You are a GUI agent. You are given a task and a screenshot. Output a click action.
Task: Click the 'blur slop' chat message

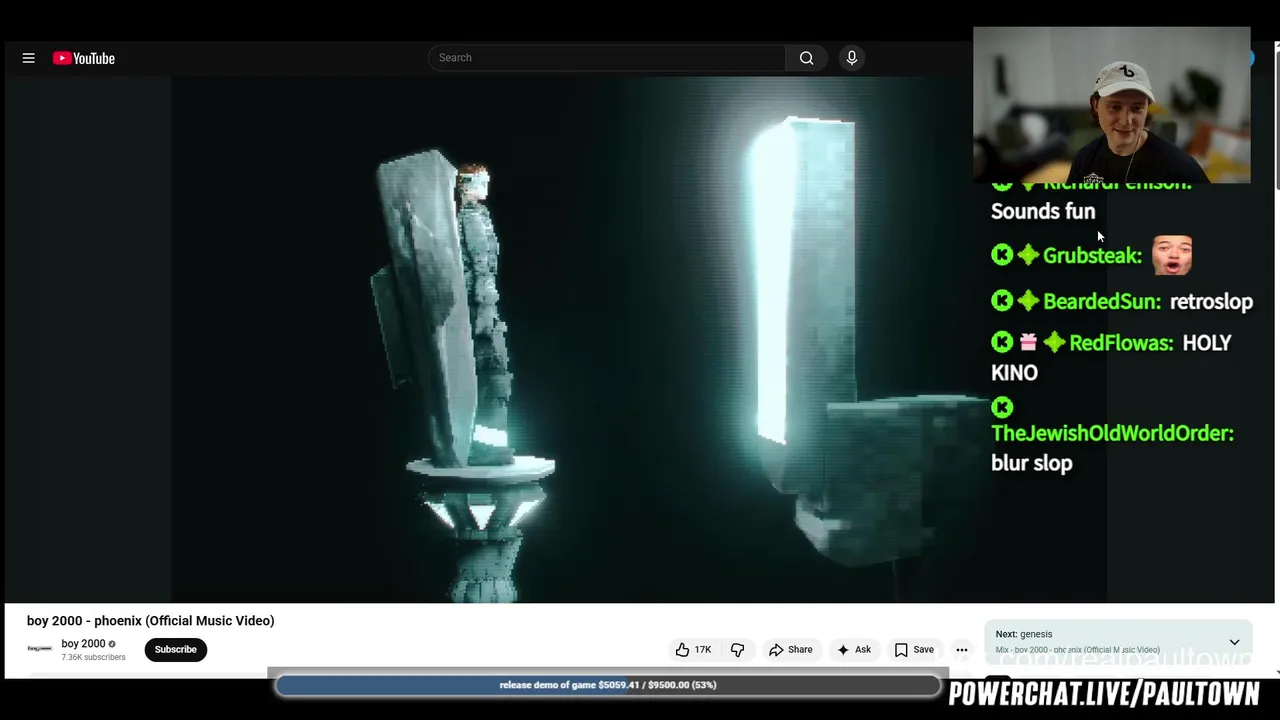click(x=1031, y=463)
